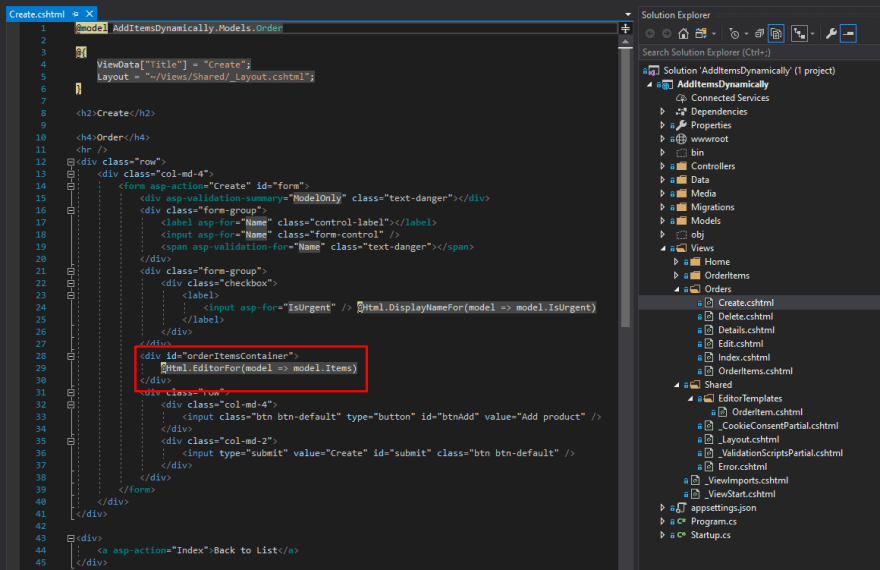Click the Collapse All icon in Solution Explorer
Screen dimensions: 880x570
click(x=759, y=34)
